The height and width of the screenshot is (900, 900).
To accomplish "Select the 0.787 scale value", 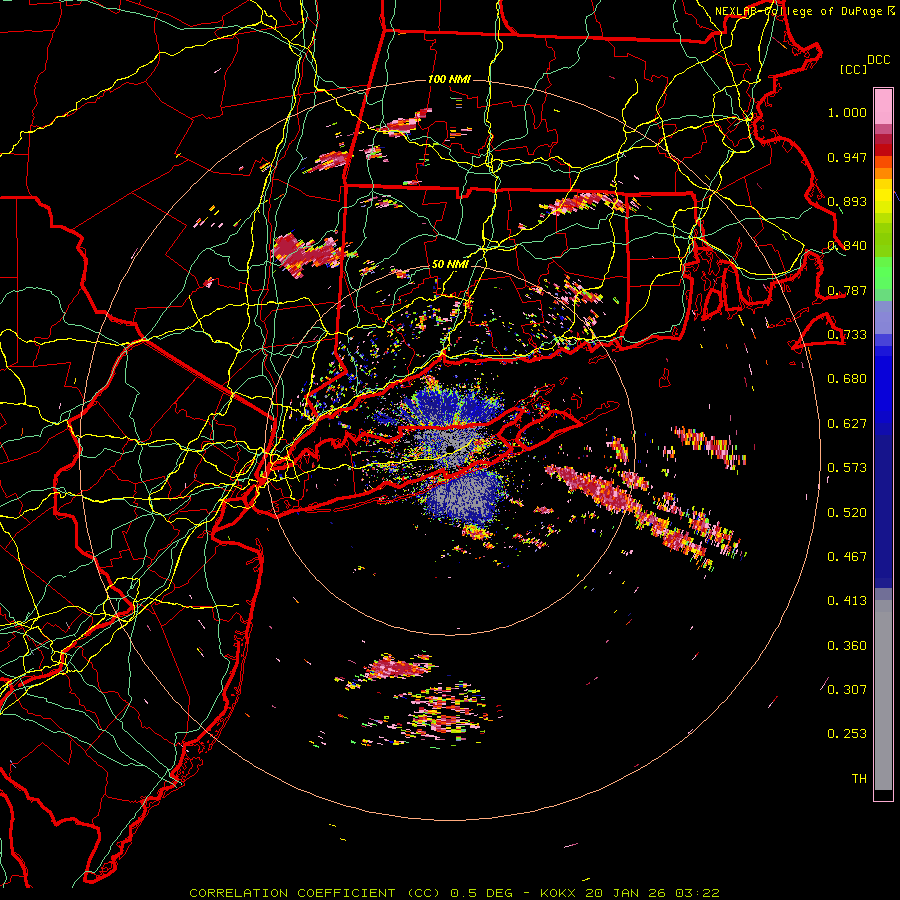I will [847, 290].
